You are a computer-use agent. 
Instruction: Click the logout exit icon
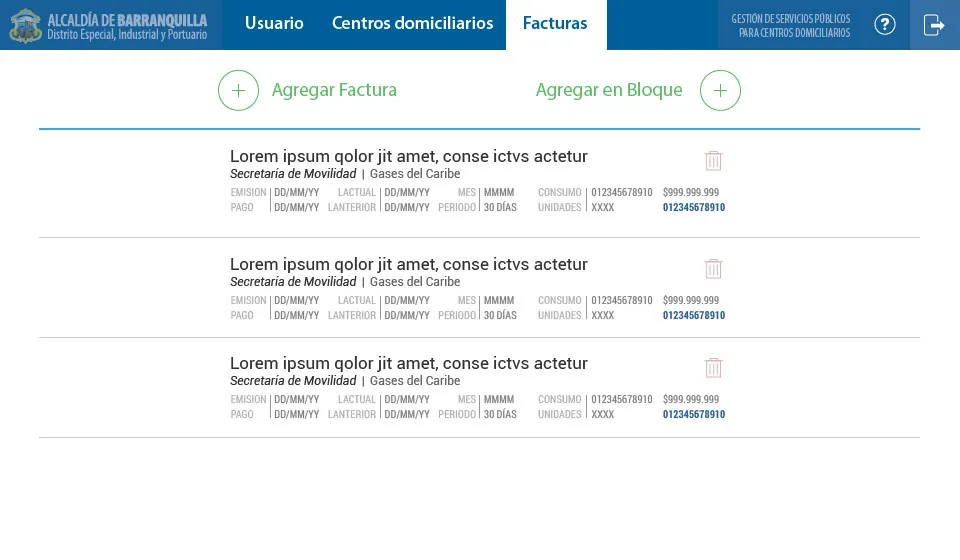(934, 25)
